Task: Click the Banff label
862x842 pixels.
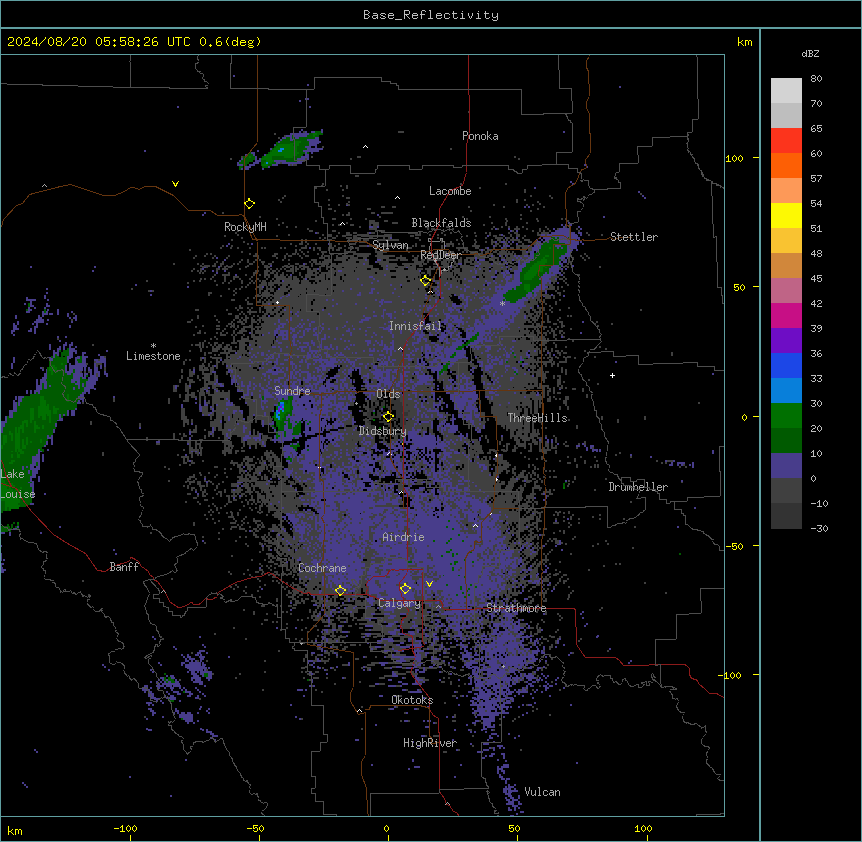Action: tap(124, 567)
